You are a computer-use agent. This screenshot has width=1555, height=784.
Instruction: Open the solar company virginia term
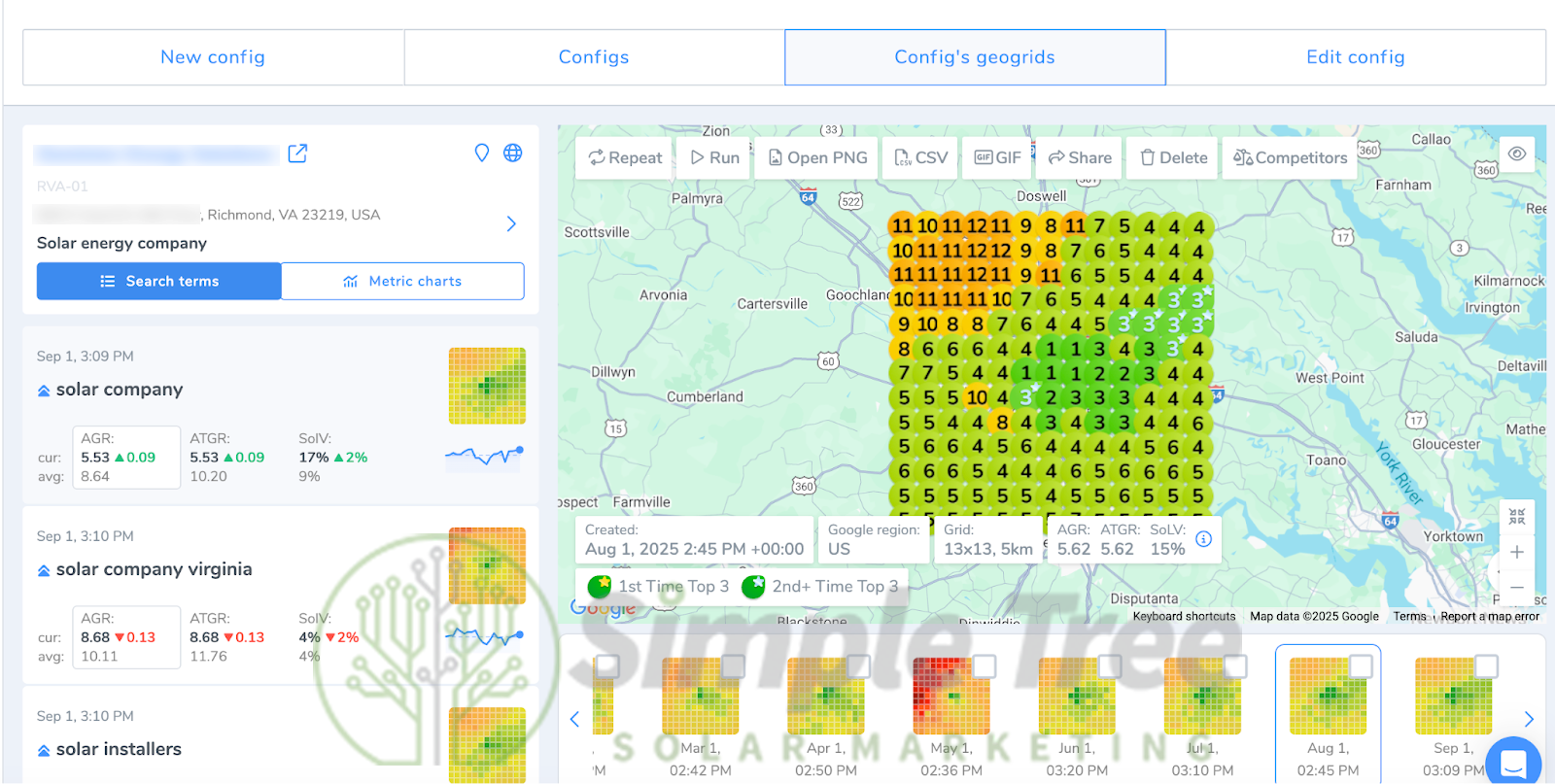pyautogui.click(x=154, y=569)
